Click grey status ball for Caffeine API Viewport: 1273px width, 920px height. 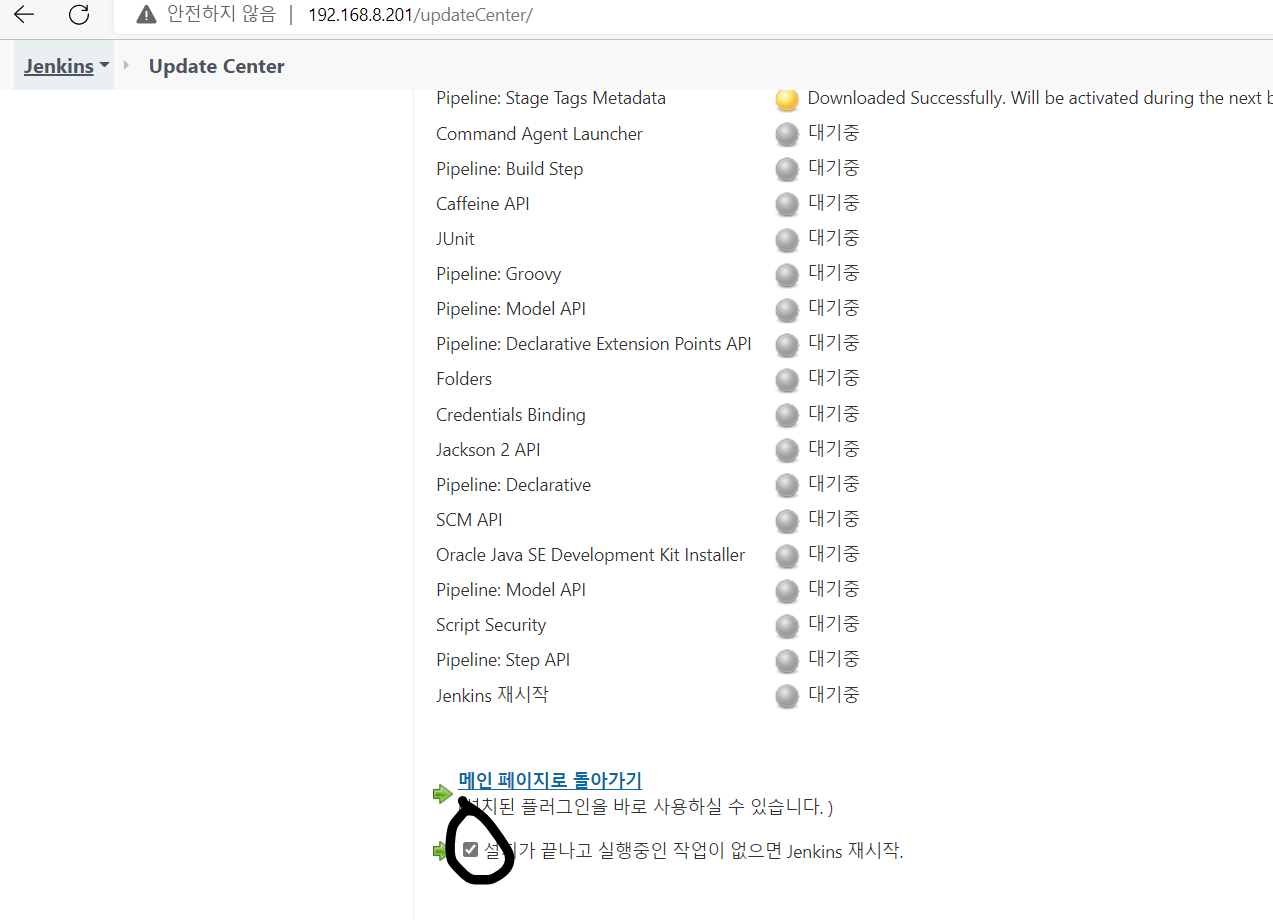787,204
